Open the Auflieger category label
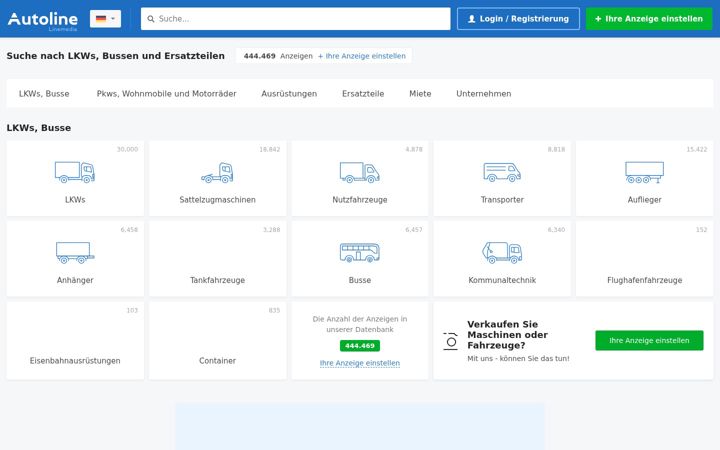This screenshot has height=450, width=720. (x=644, y=200)
